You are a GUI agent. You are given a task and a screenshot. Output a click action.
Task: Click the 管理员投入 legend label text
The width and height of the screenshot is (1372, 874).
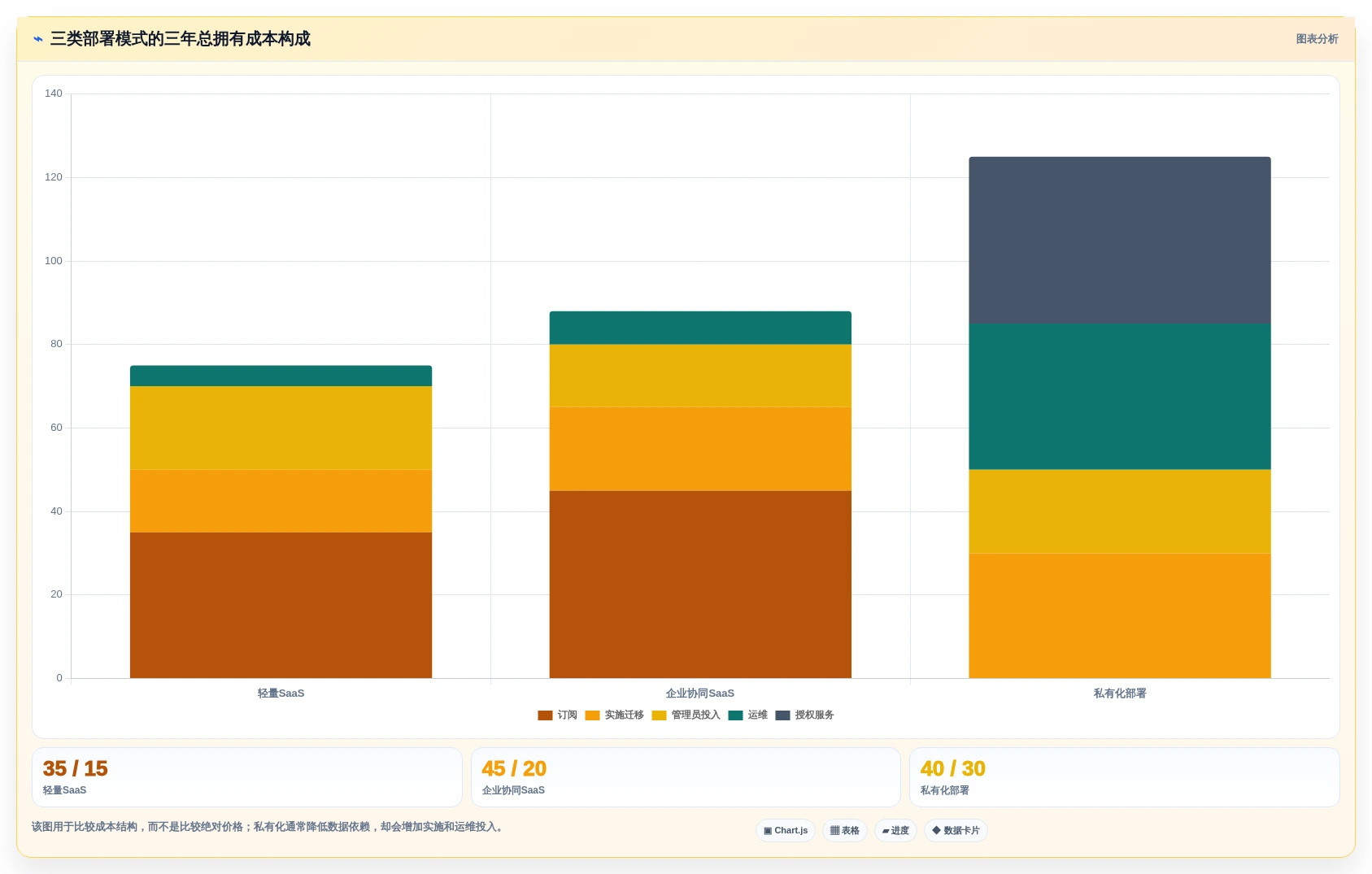695,715
